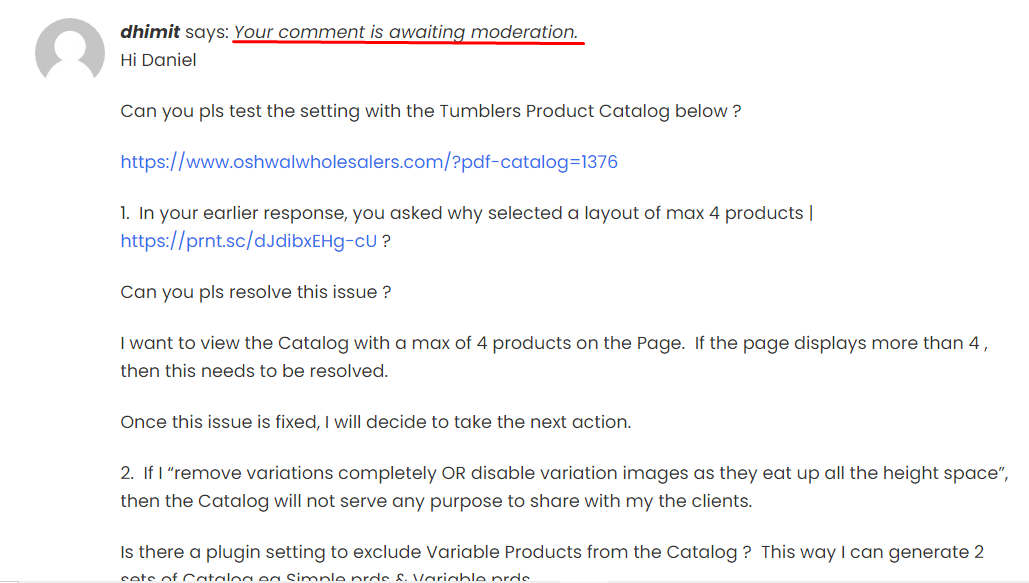Click the 'Hi Daniel' greeting line
Screen dimensions: 1029x583
click(158, 60)
